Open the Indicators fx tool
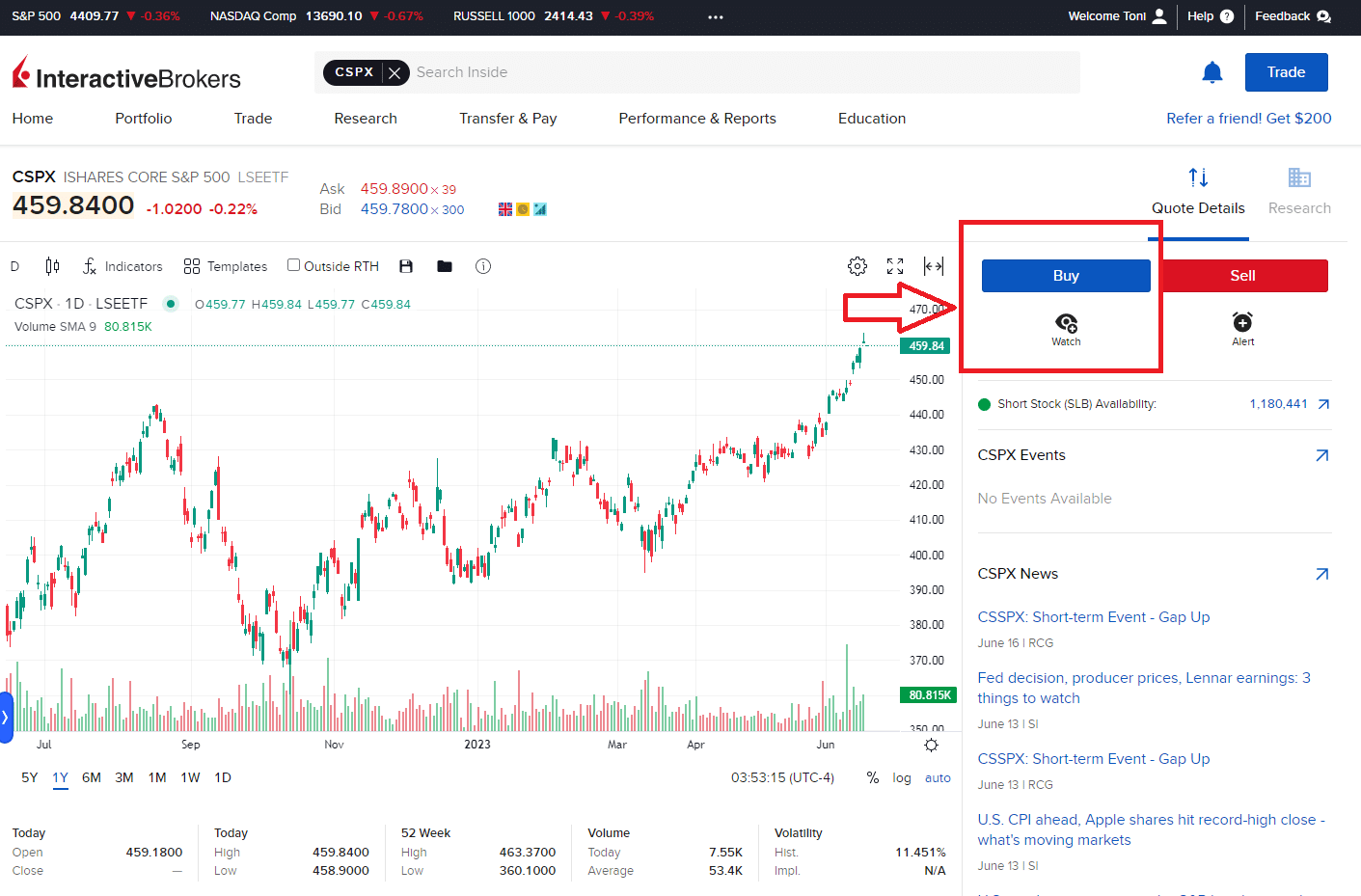 (x=122, y=266)
